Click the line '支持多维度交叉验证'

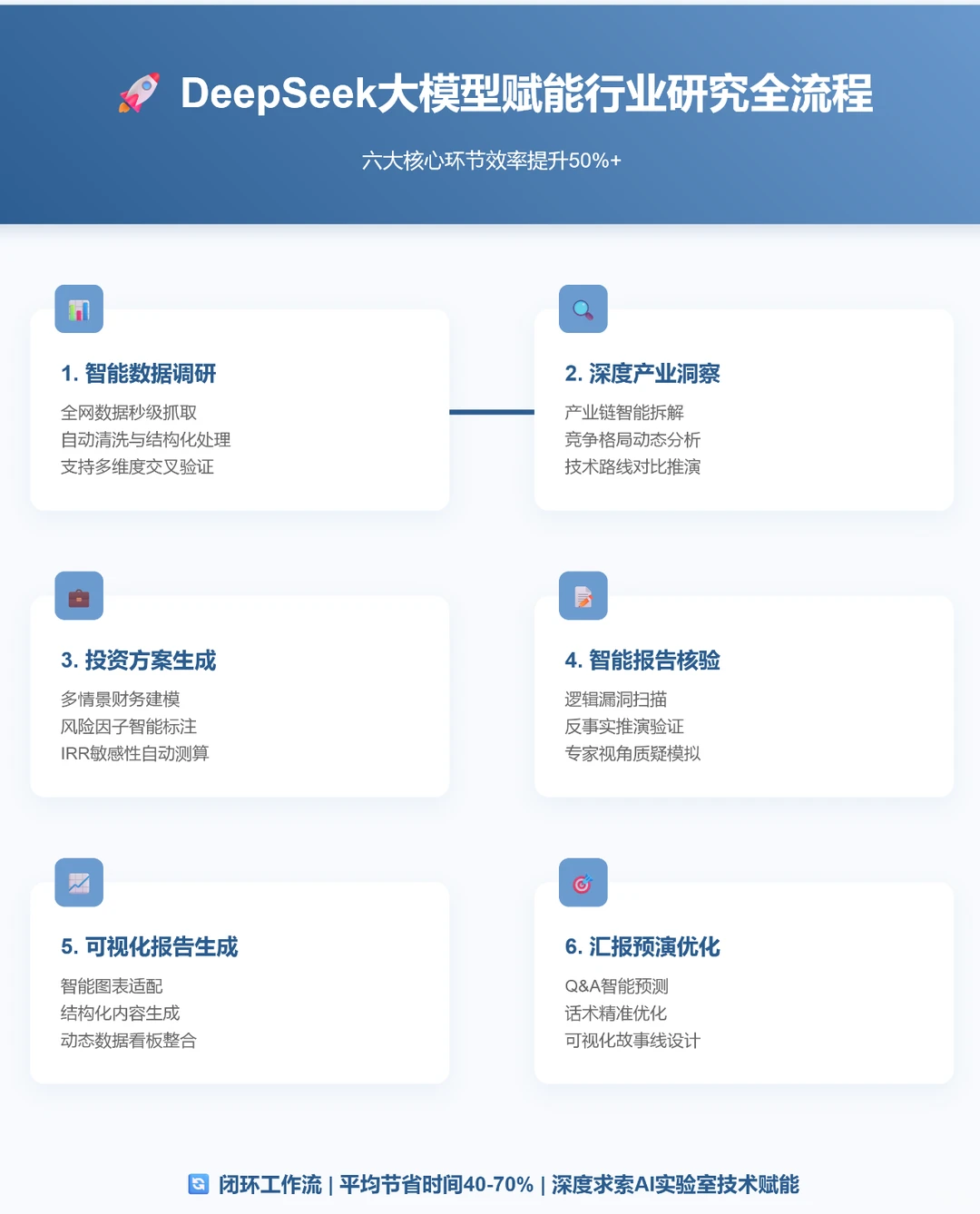137,467
